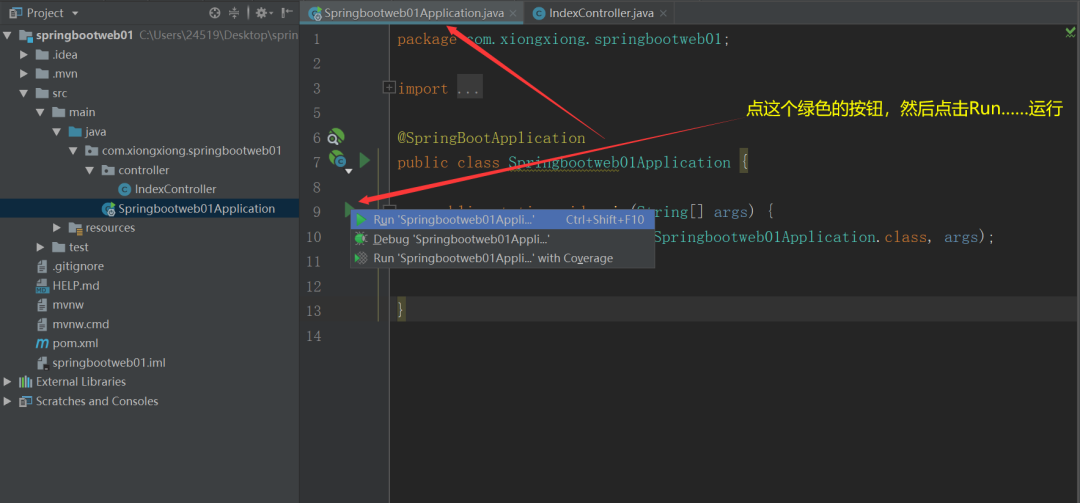Viewport: 1080px width, 503px height.
Task: Expand the .mvn folder
Action: [x=24, y=74]
